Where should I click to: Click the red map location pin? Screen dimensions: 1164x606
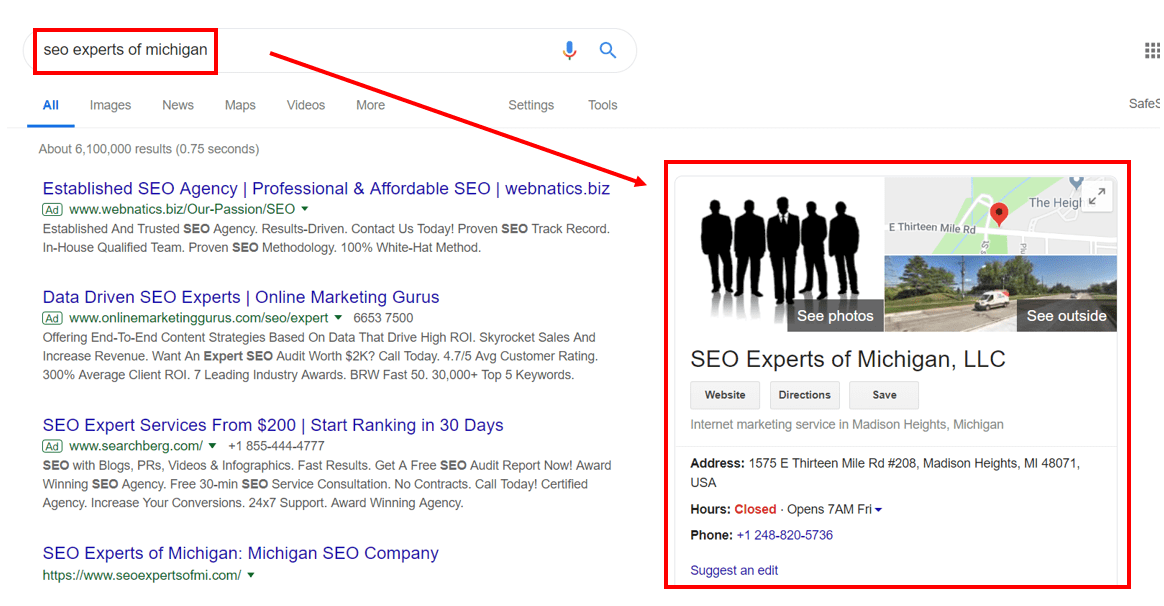click(998, 213)
